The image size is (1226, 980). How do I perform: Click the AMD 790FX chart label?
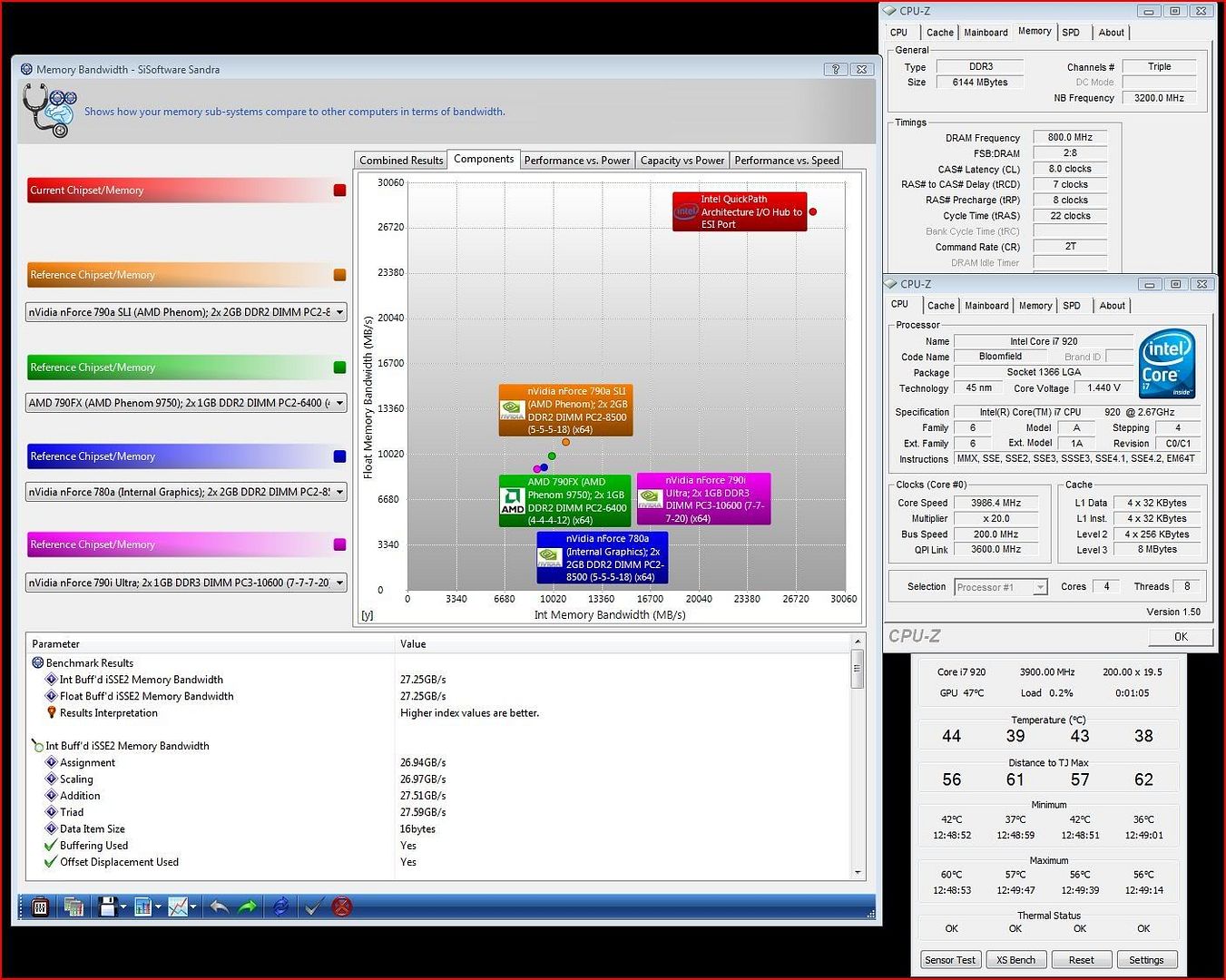(x=565, y=501)
